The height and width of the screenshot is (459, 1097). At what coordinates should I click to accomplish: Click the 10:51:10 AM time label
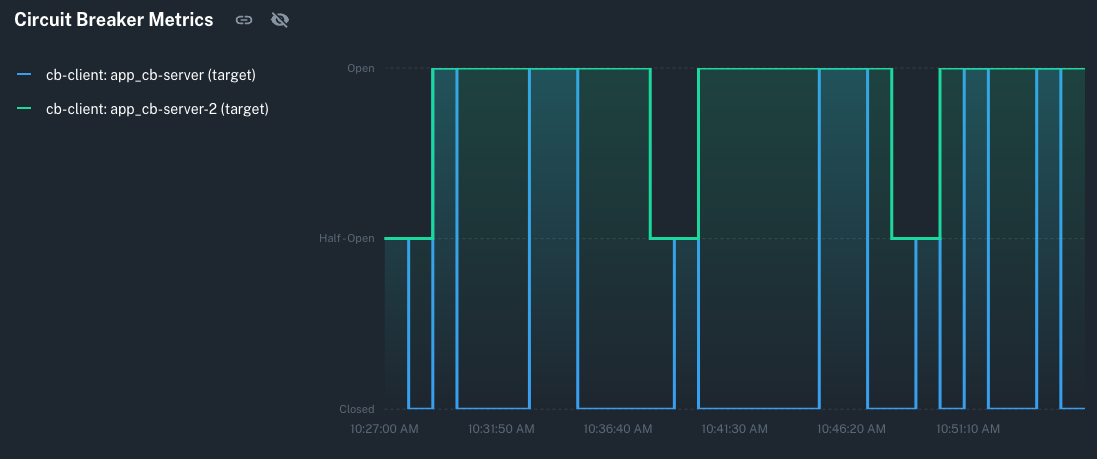[967, 429]
